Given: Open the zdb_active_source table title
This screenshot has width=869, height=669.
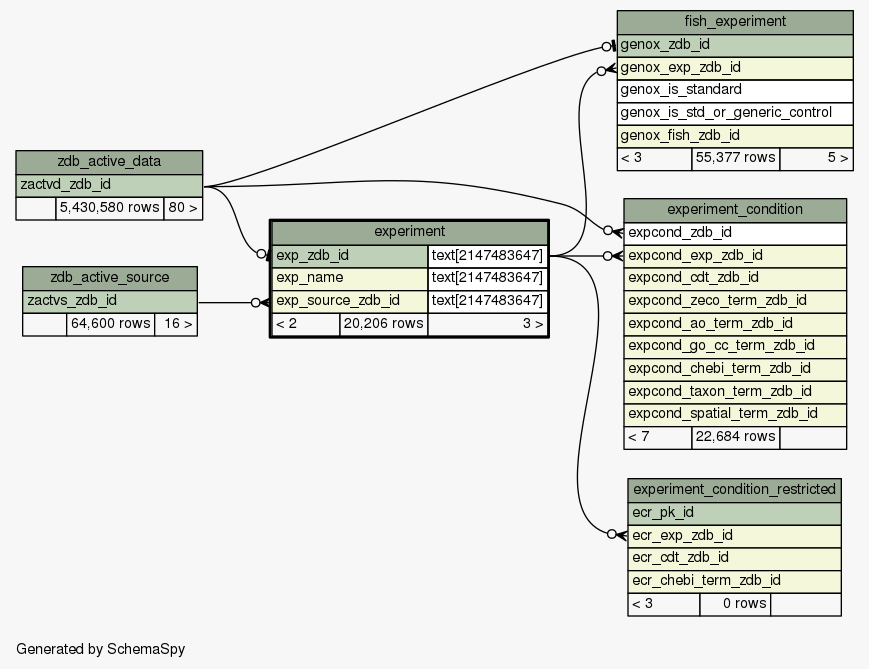Looking at the screenshot, I should pos(109,277).
